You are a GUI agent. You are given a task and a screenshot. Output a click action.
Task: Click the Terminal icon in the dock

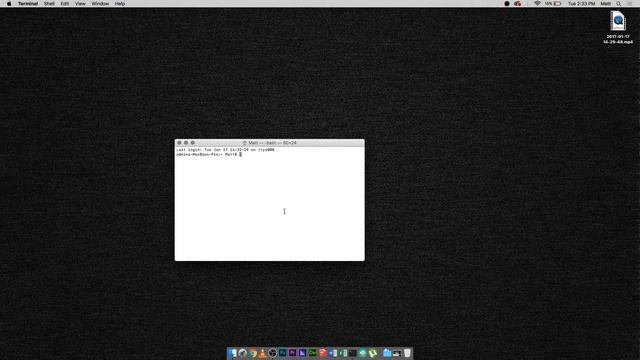[353, 353]
